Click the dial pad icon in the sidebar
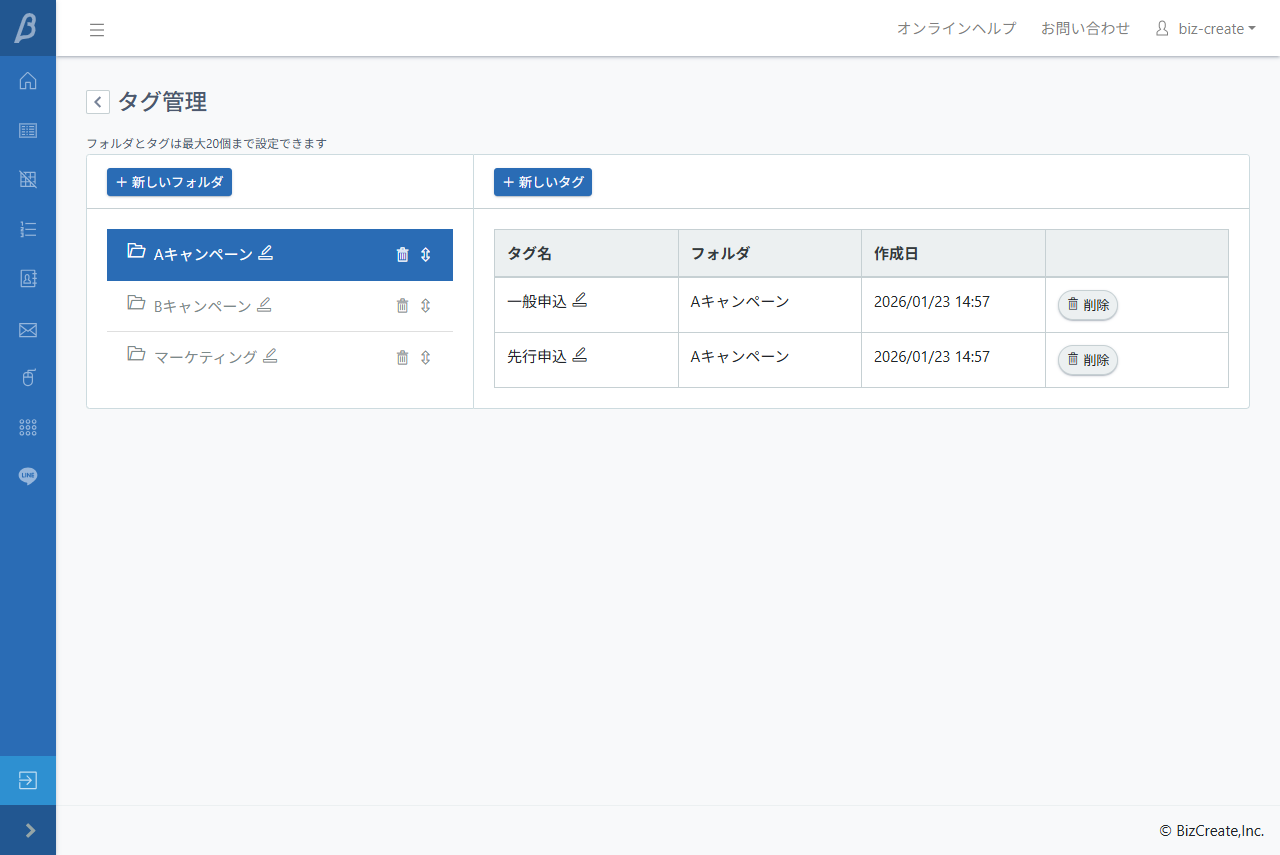 point(27,427)
